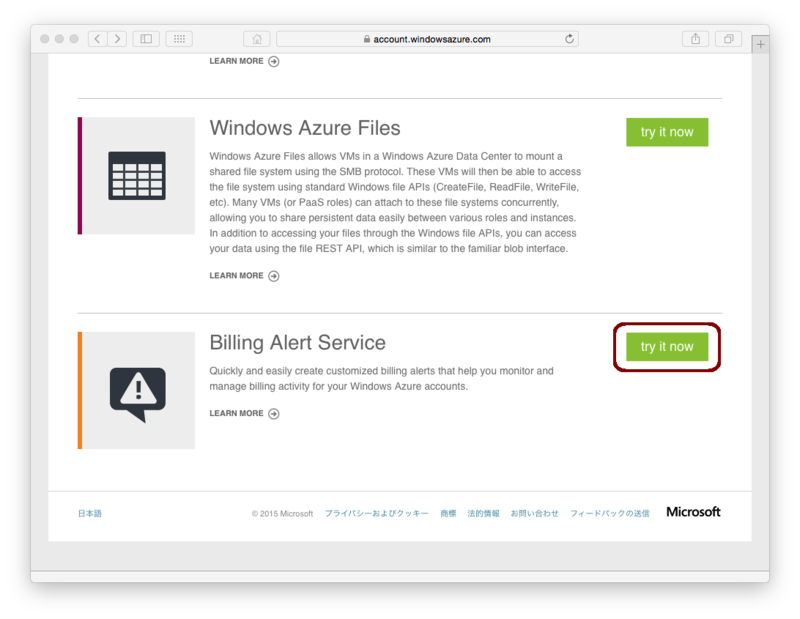Open the フィードバックの送信 footer link
800x619 pixels.
610,513
